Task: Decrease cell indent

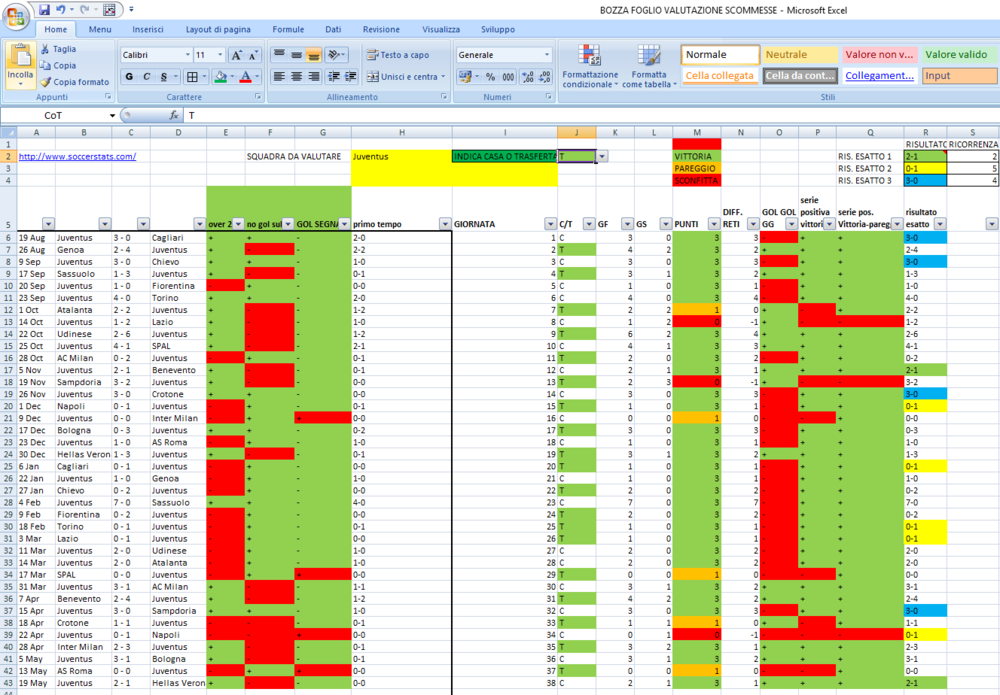Action: click(x=333, y=77)
